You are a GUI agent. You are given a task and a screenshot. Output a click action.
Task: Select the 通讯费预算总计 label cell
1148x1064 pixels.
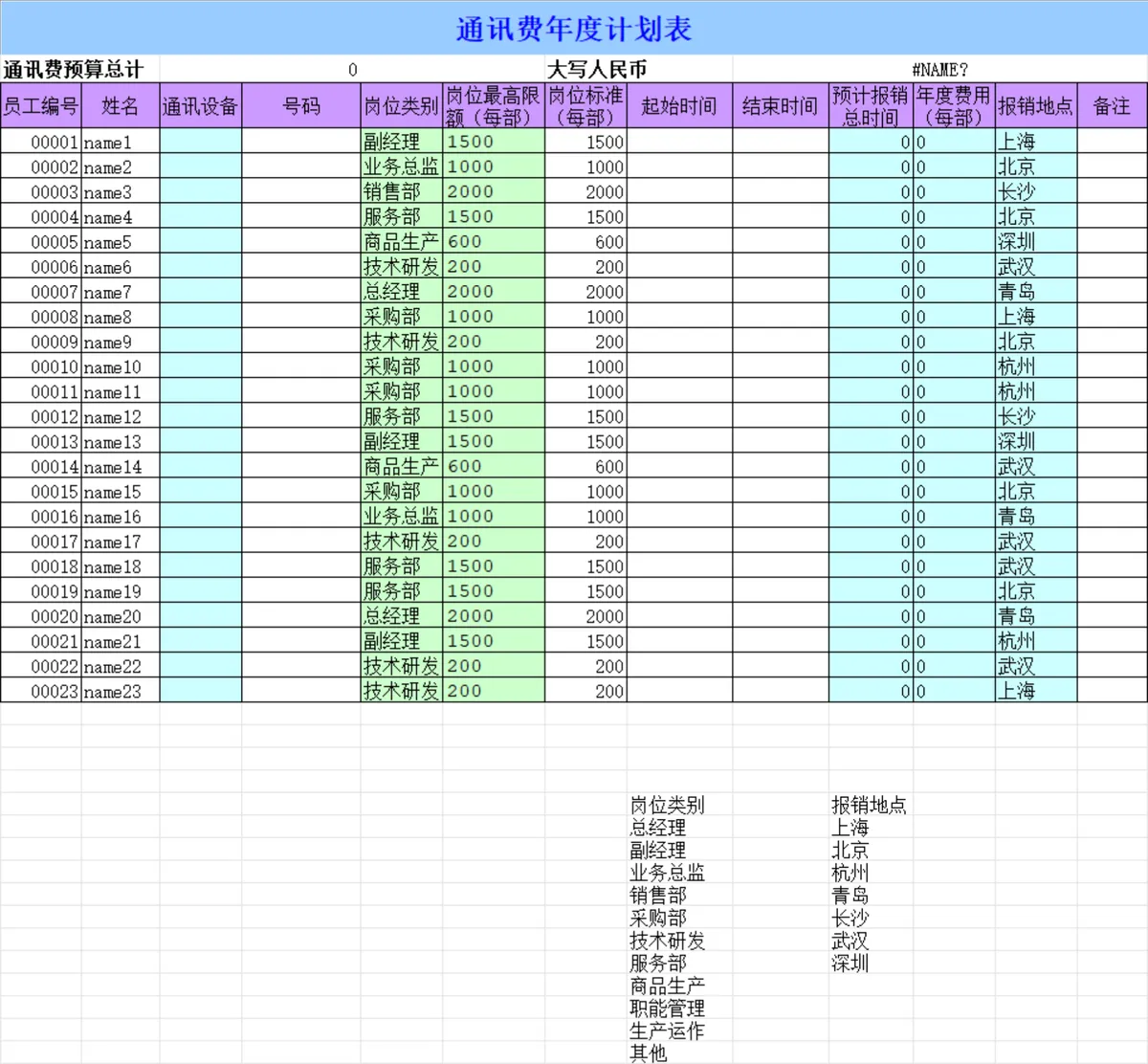click(79, 69)
